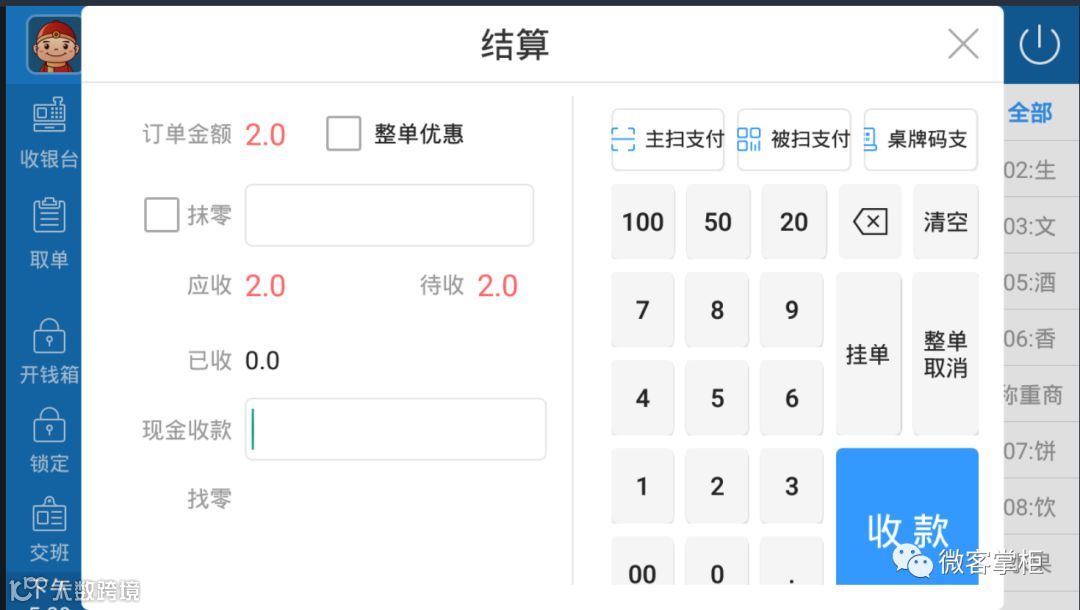Open the 开钱箱 cash drawer icon

pyautogui.click(x=49, y=335)
